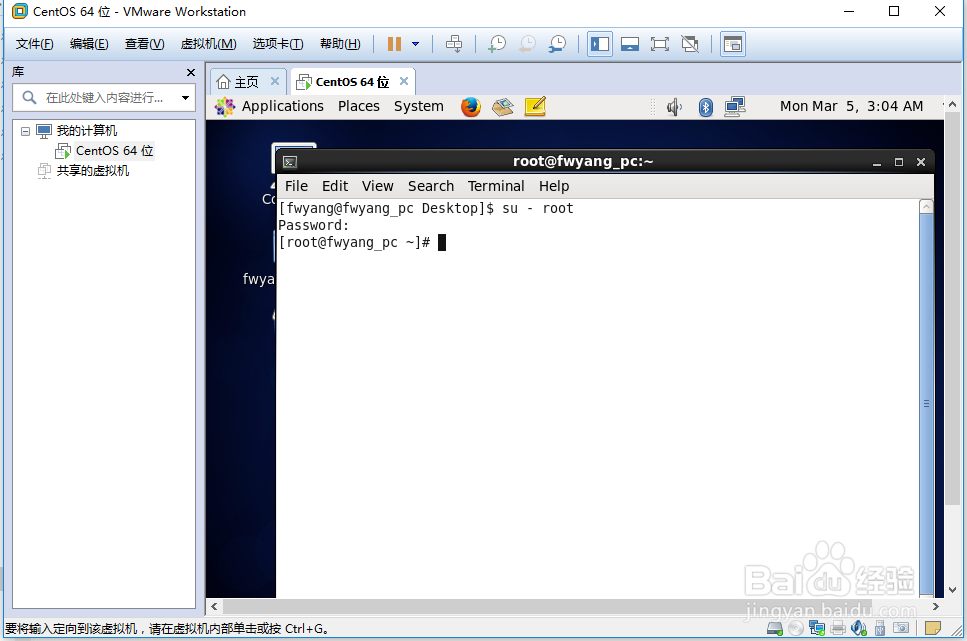Screen dimensions: 967x641
Task: Click the printer status bar icon
Action: click(837, 628)
